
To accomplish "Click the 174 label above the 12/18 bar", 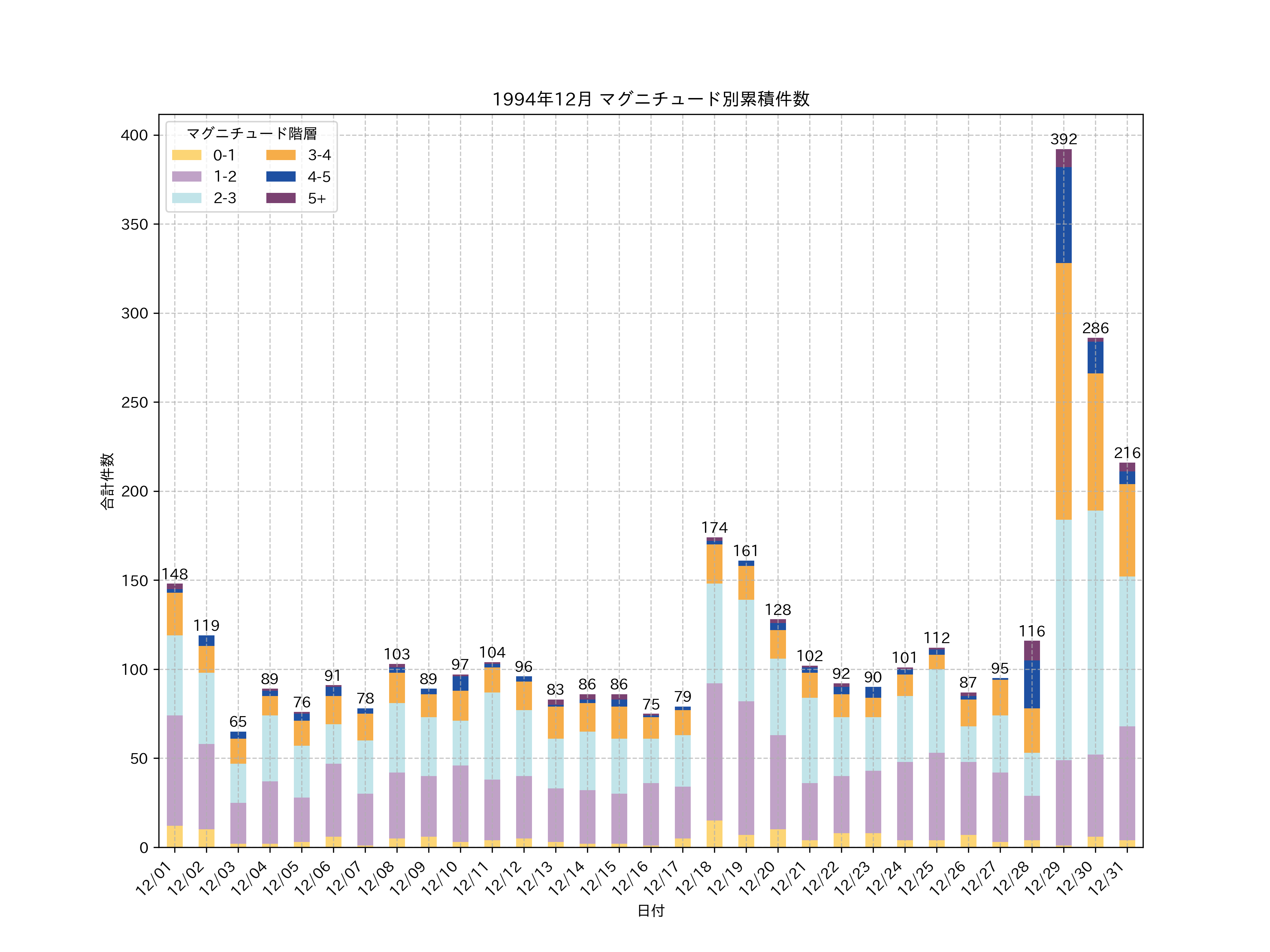I will point(714,527).
